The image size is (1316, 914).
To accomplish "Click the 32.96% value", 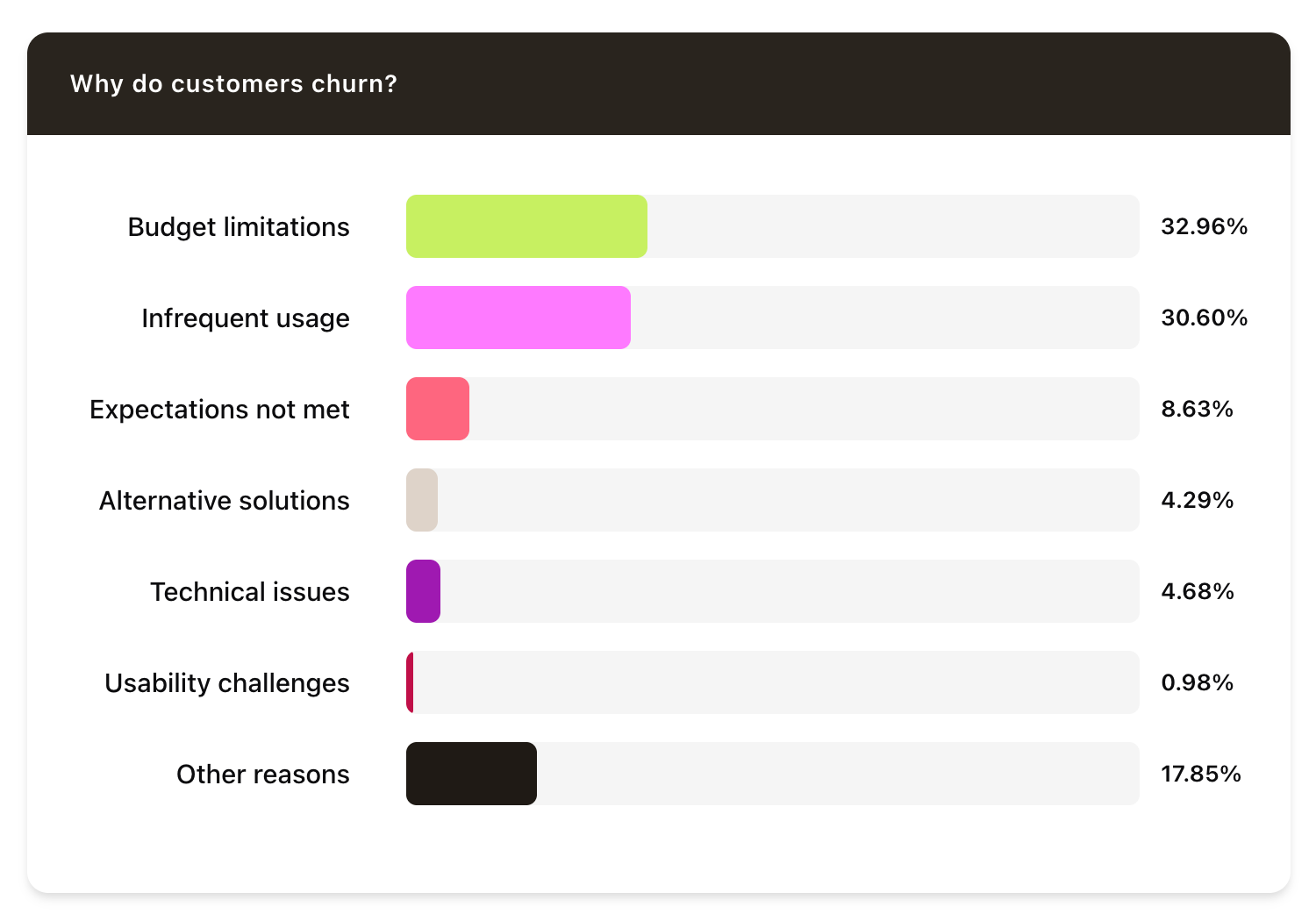I will point(1204,226).
